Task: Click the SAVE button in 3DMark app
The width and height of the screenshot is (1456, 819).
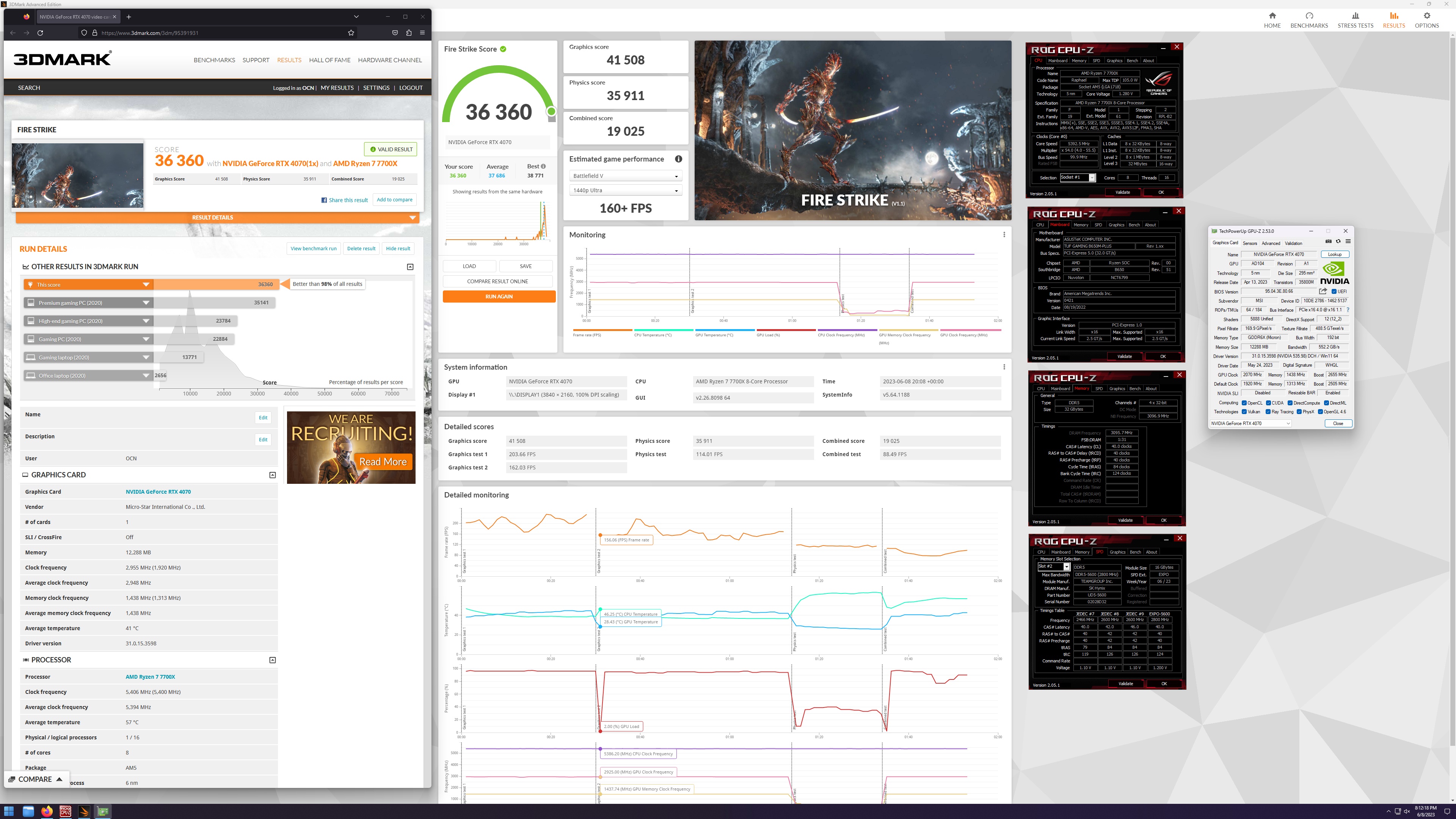Action: click(x=526, y=266)
